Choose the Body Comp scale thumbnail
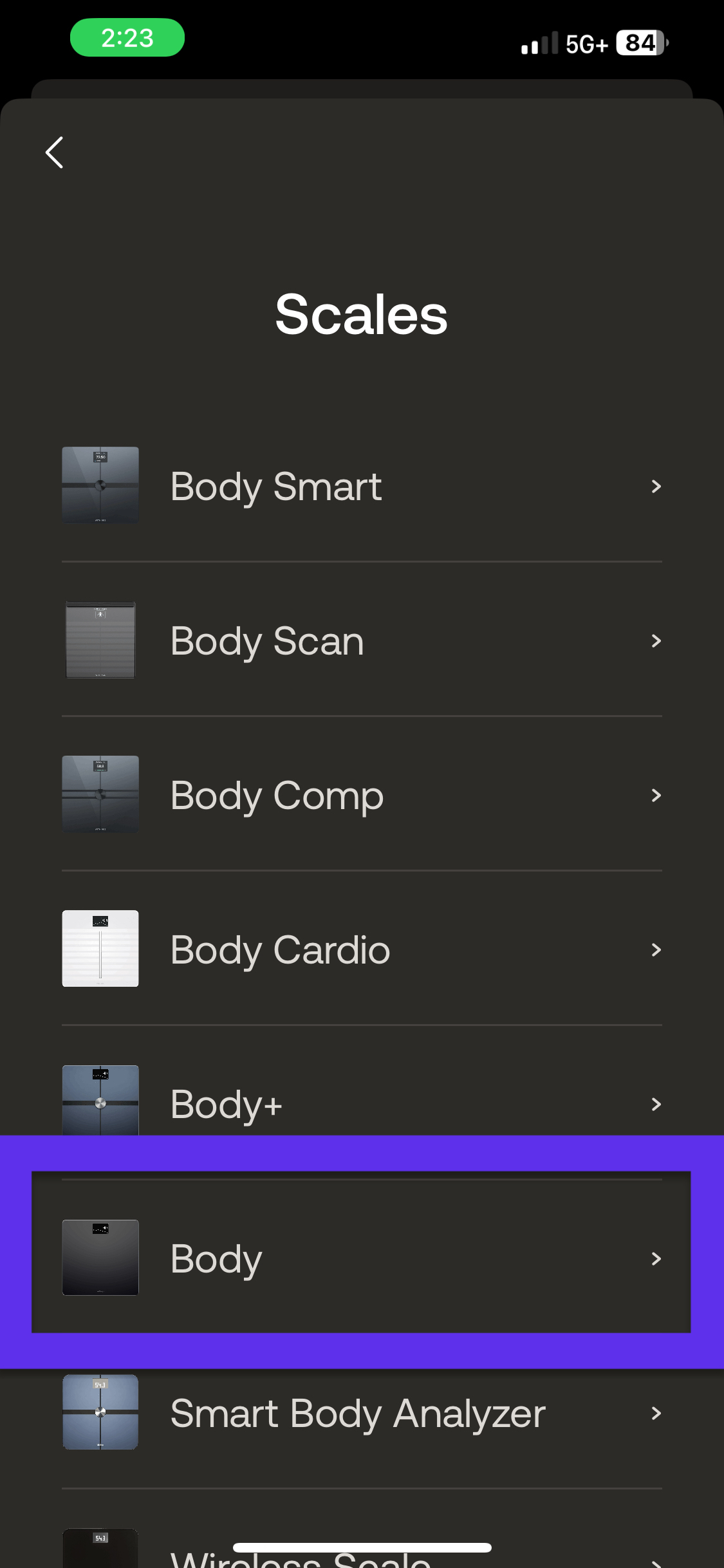724x1568 pixels. click(100, 794)
